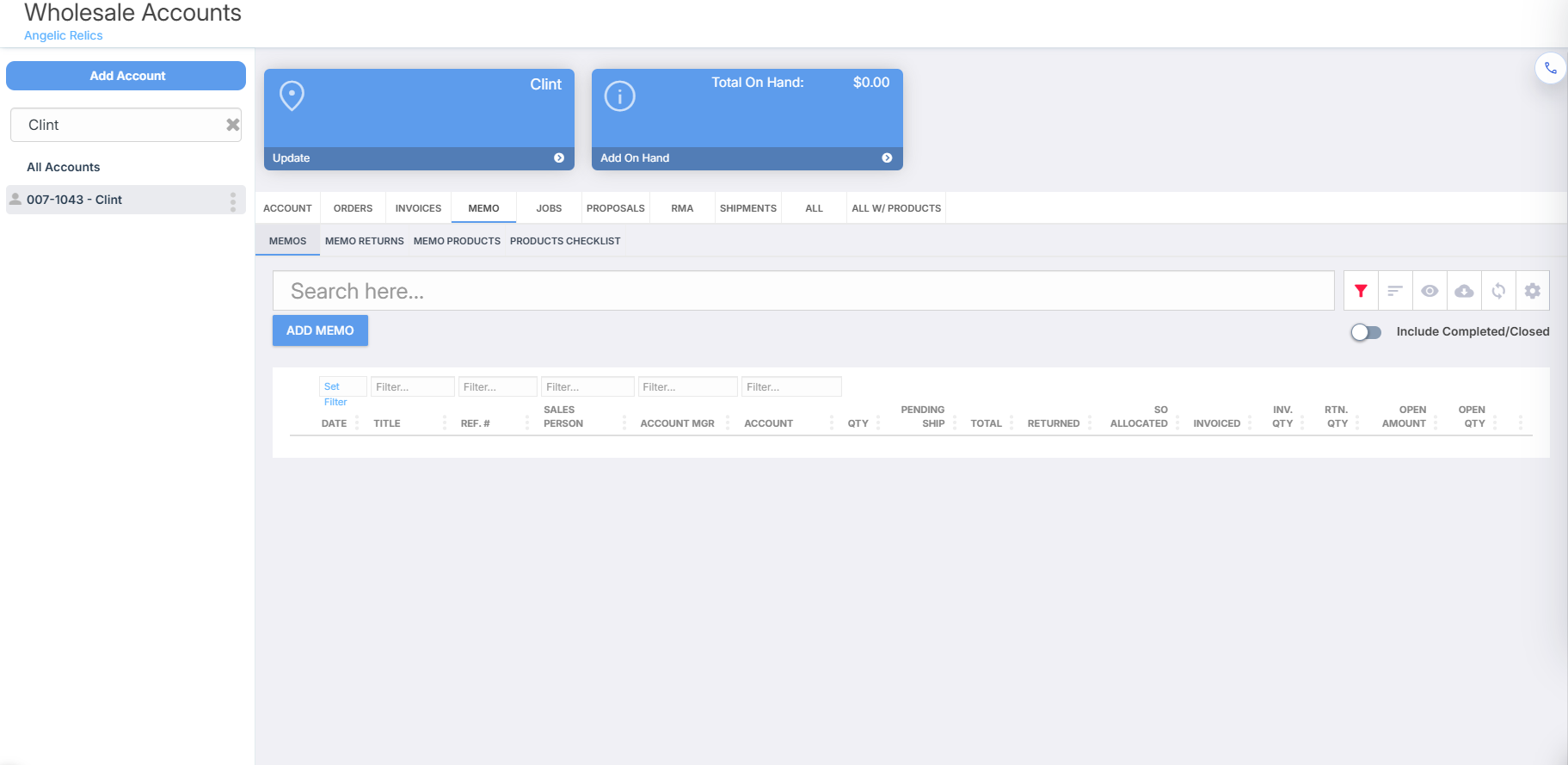Sort by INVOICED column header
This screenshot has width=1568, height=765.
(x=1216, y=423)
